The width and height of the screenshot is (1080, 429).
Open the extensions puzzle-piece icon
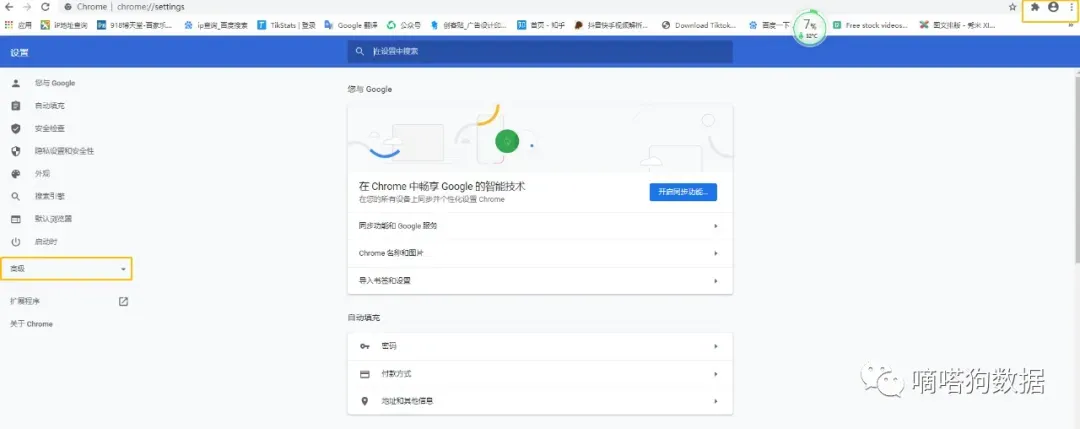[1035, 7]
